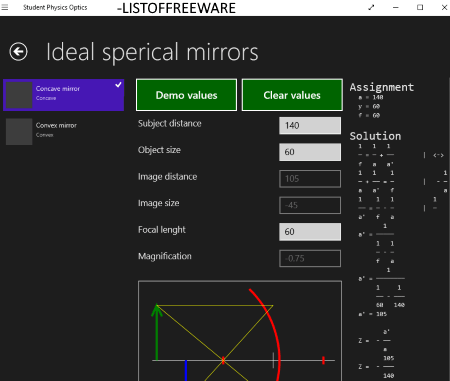The height and width of the screenshot is (381, 450).
Task: Click the Magnification field showing -0.75
Action: (x=310, y=258)
